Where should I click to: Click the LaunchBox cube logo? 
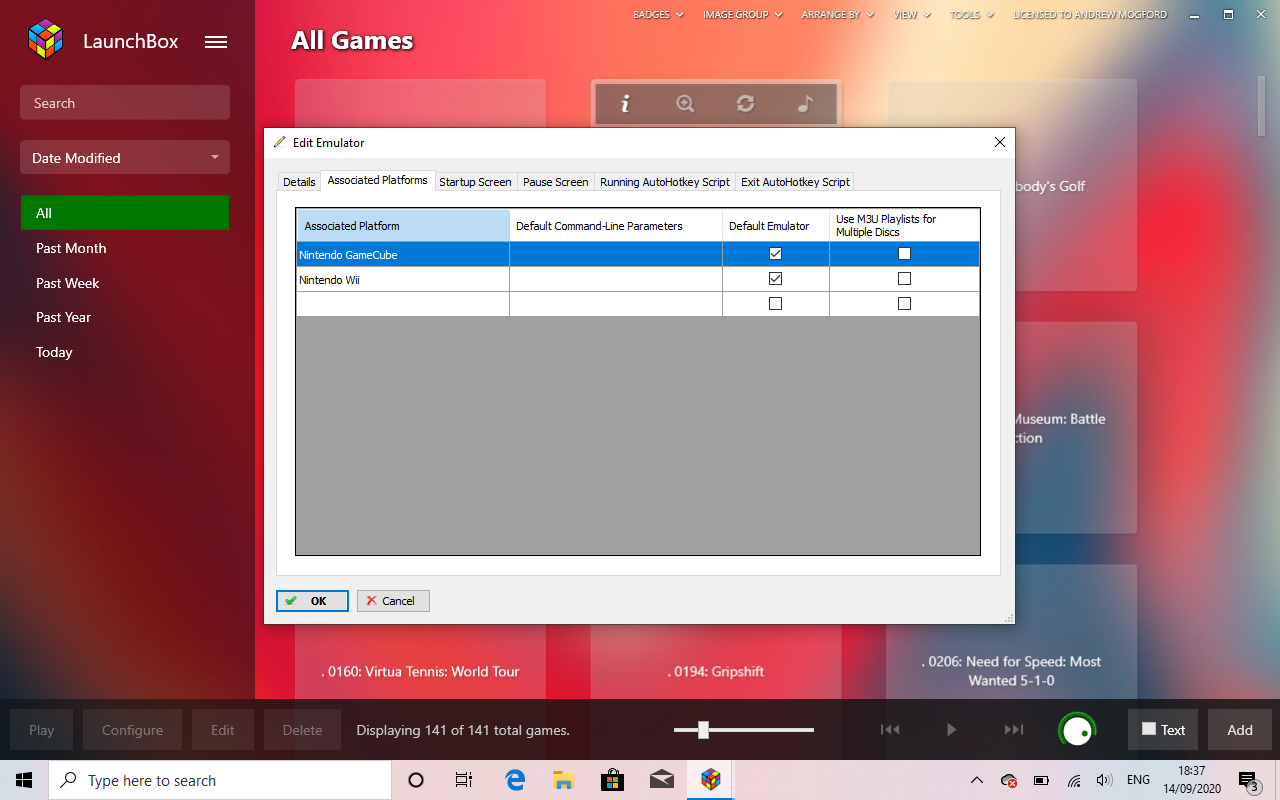click(x=45, y=40)
